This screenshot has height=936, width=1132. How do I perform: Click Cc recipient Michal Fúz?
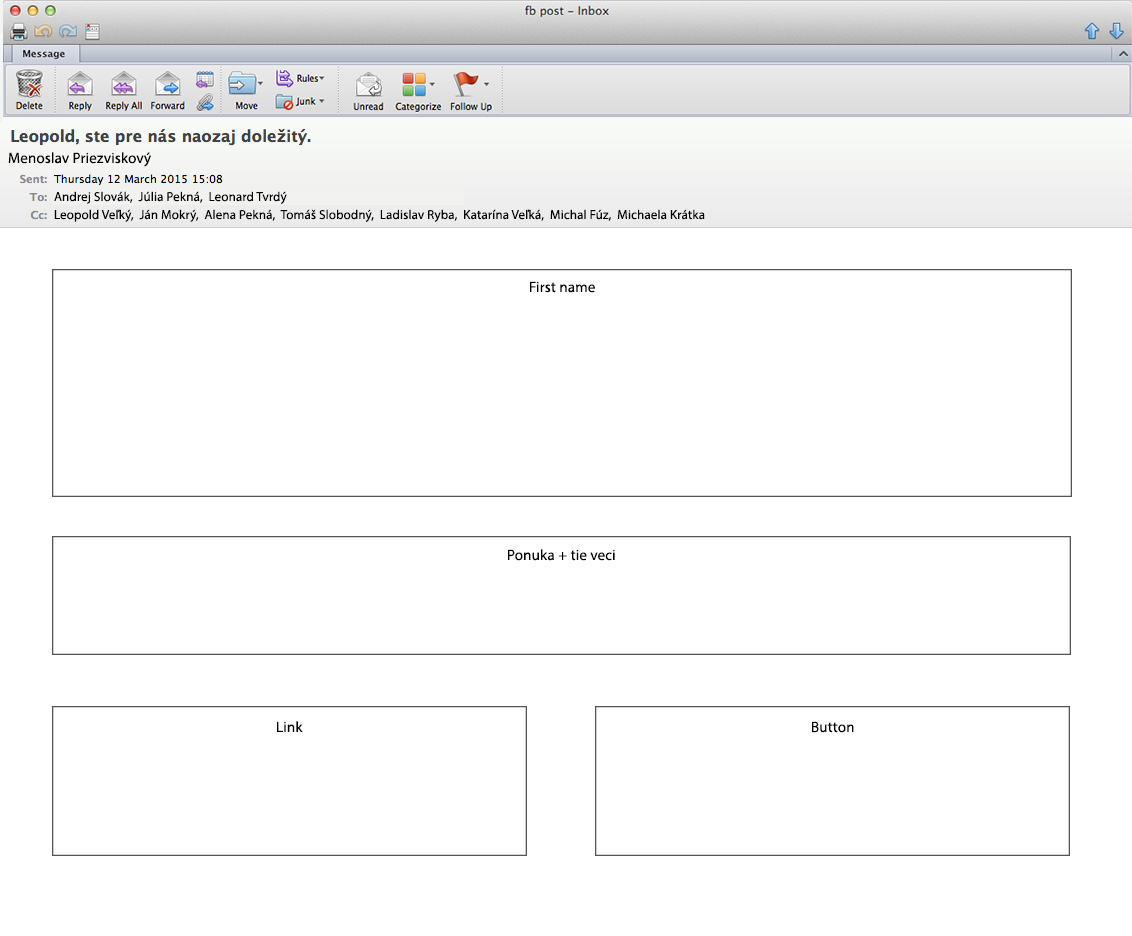(x=580, y=215)
